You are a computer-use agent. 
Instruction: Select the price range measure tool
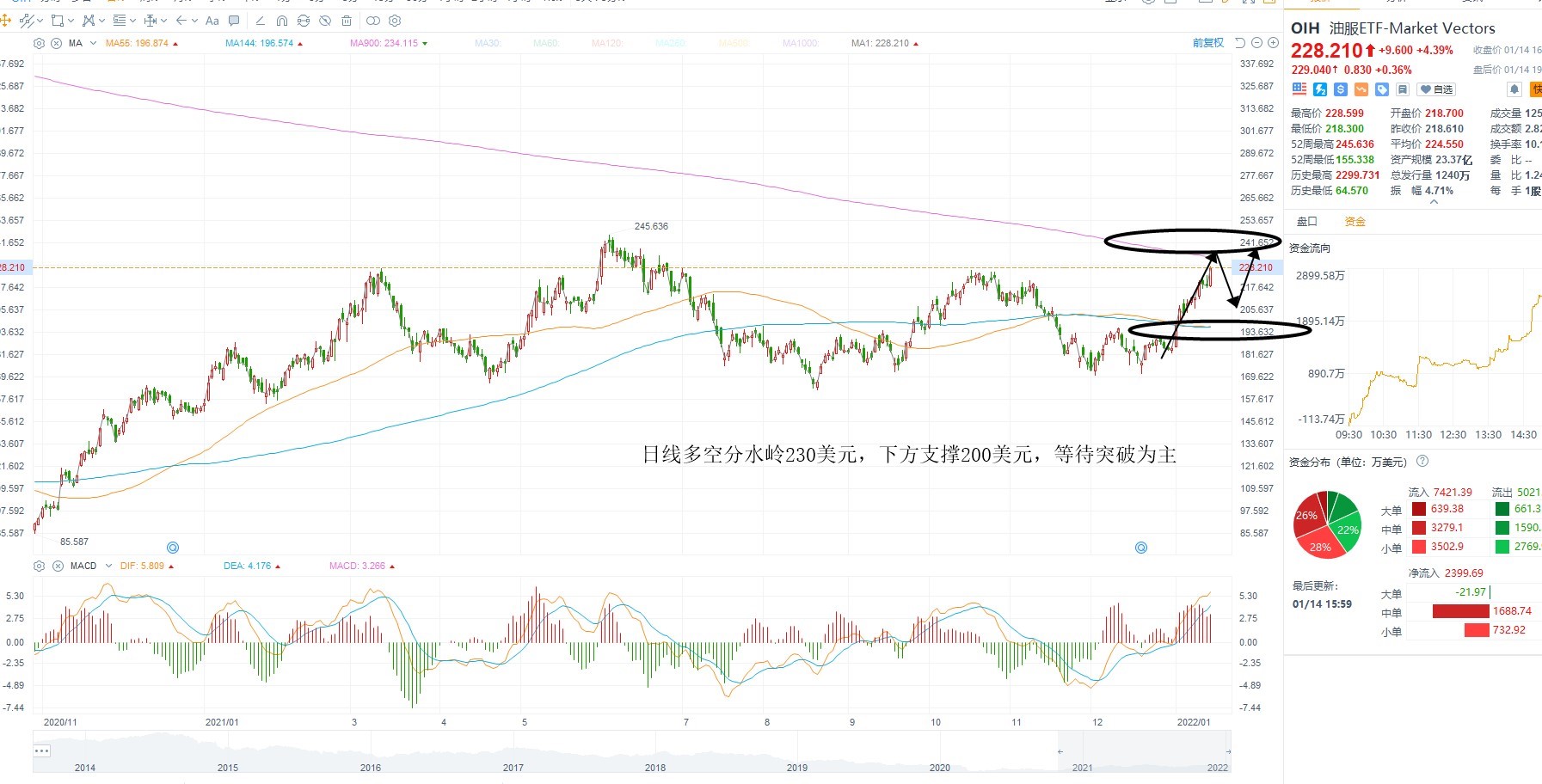pyautogui.click(x=151, y=21)
